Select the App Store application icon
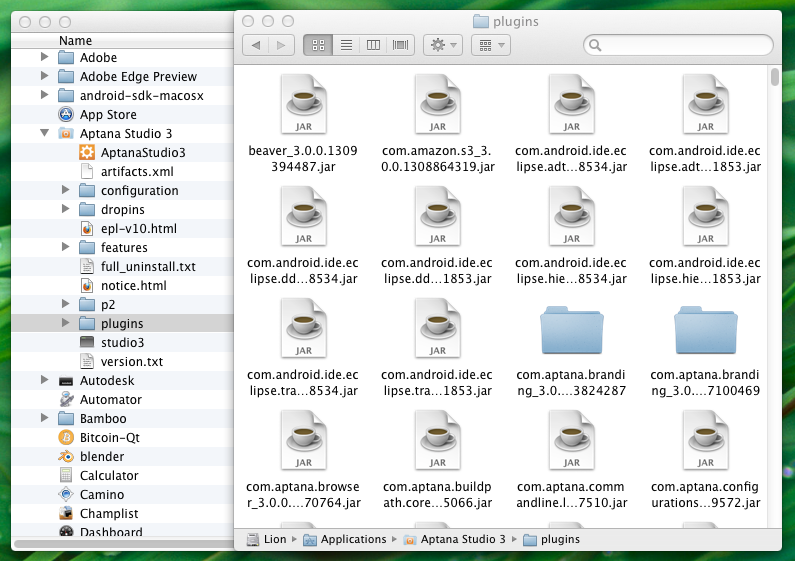Image resolution: width=795 pixels, height=561 pixels. pyautogui.click(x=66, y=114)
